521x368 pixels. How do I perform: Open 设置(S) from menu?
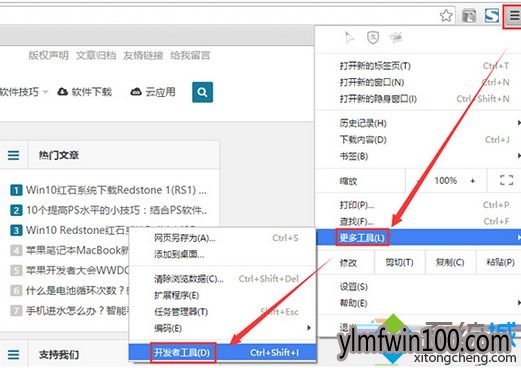418,287
